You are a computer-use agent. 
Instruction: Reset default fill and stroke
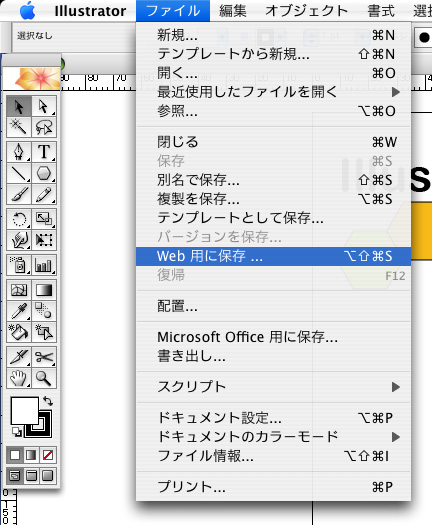17,432
